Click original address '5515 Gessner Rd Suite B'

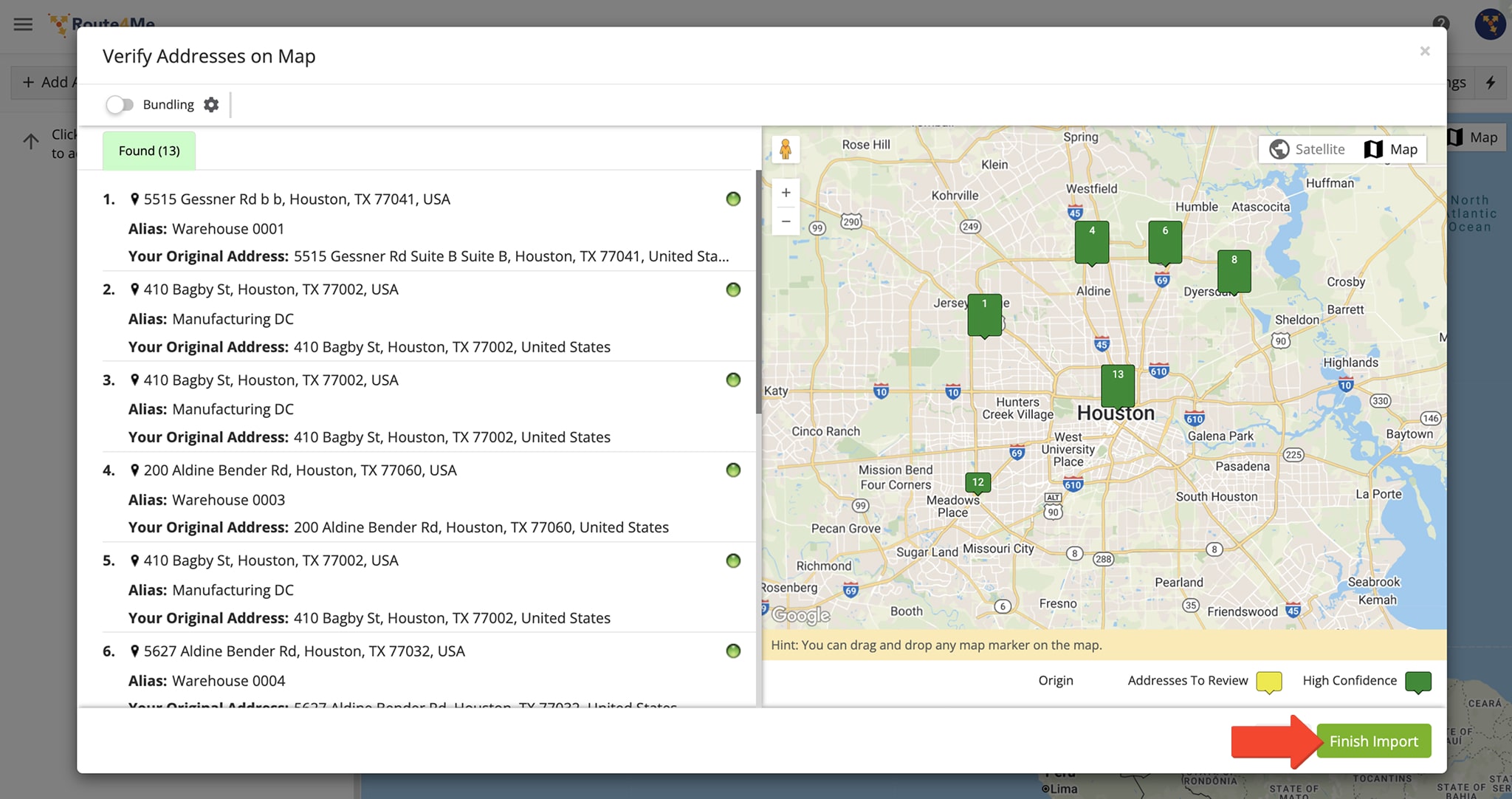tap(511, 256)
